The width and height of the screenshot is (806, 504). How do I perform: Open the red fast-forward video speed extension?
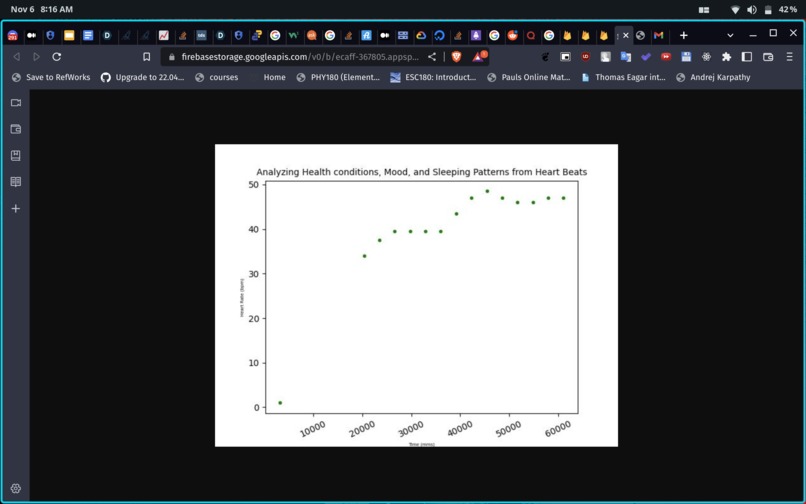666,57
